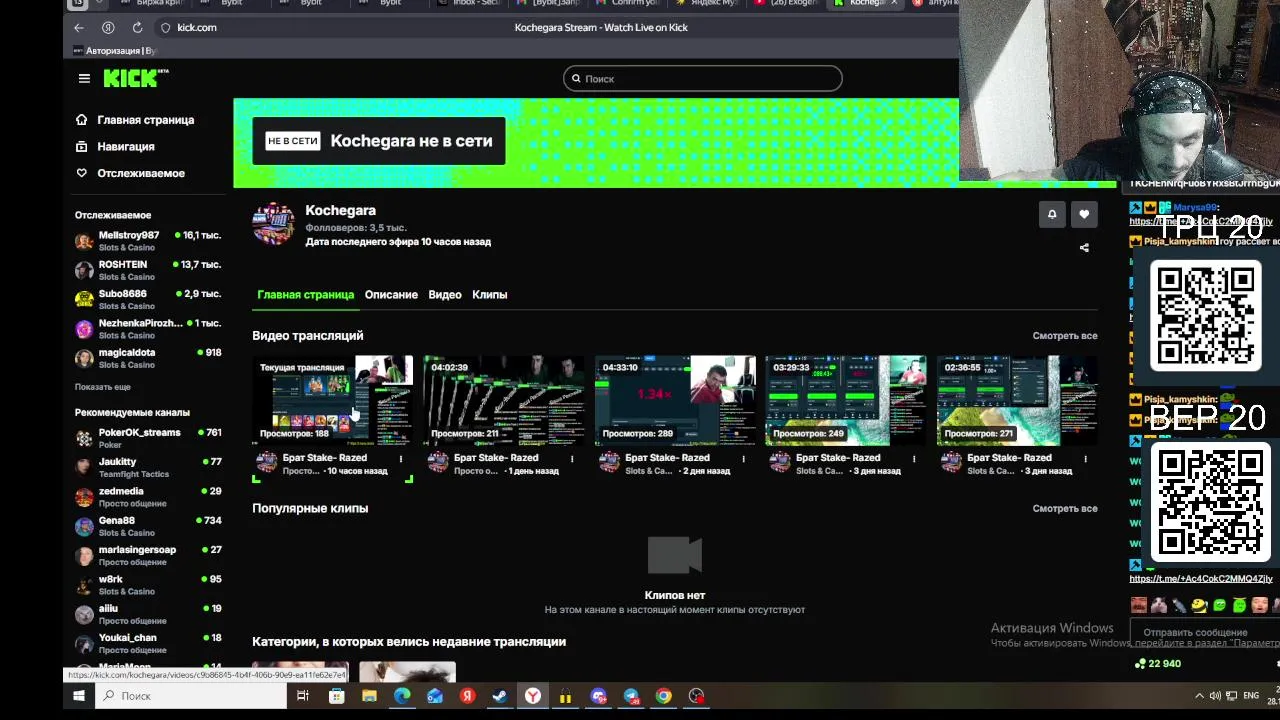Open zedmedia recommended channel
This screenshot has height=720, width=1280.
(148, 497)
